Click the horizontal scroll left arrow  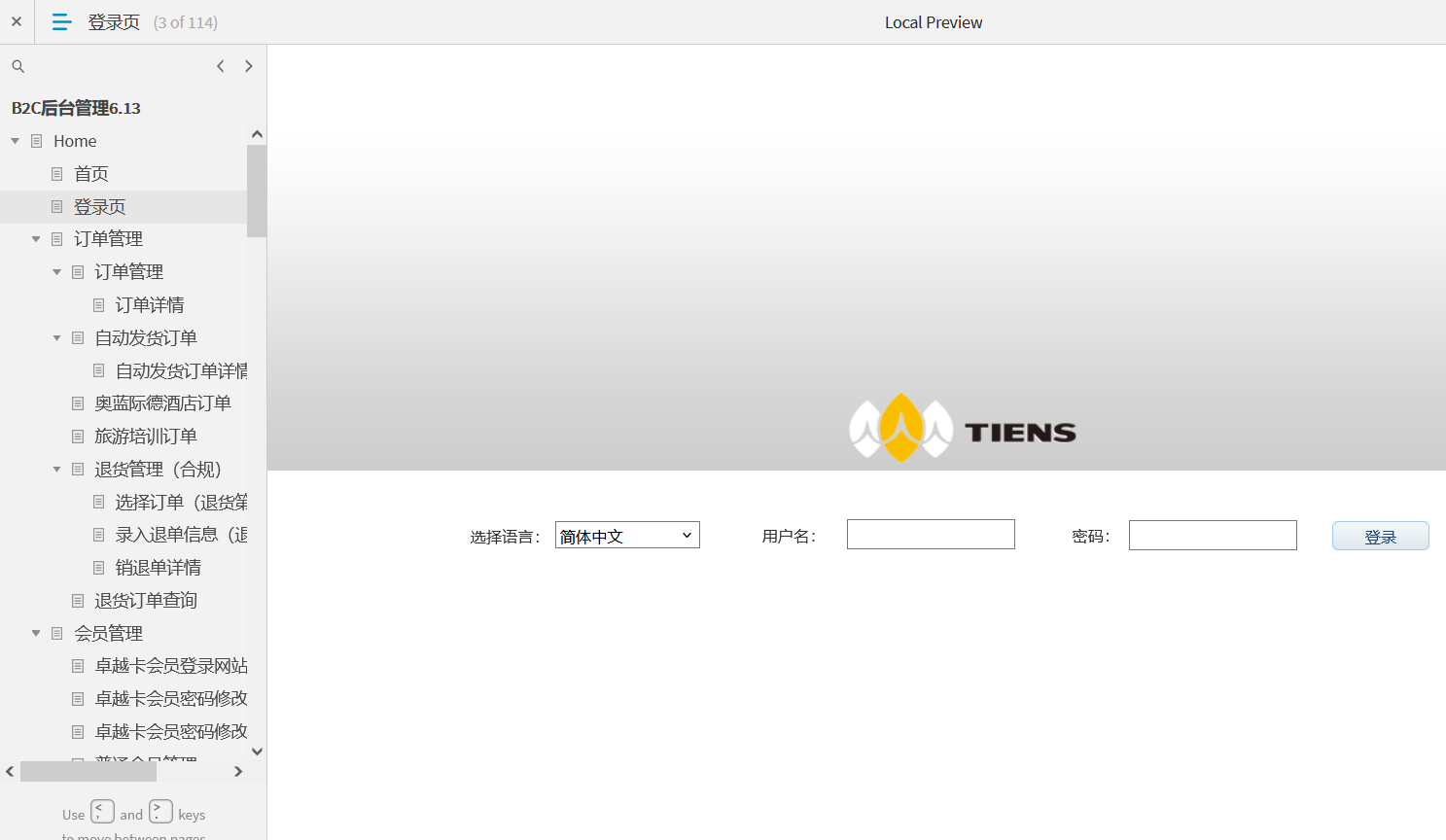tap(10, 772)
